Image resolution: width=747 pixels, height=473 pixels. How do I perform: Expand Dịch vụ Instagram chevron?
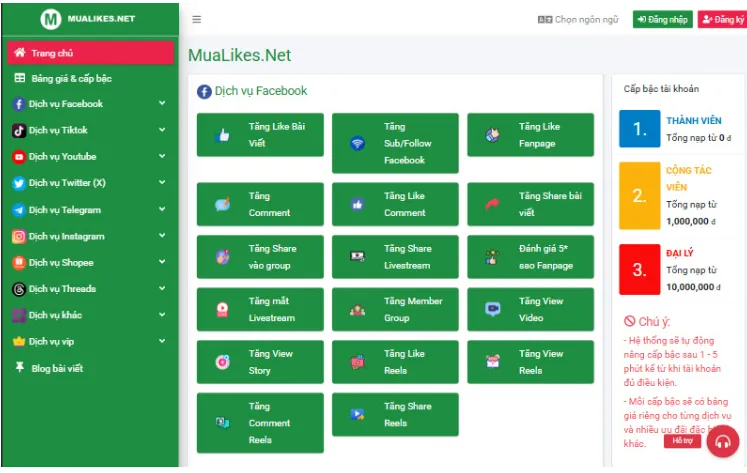click(x=162, y=235)
